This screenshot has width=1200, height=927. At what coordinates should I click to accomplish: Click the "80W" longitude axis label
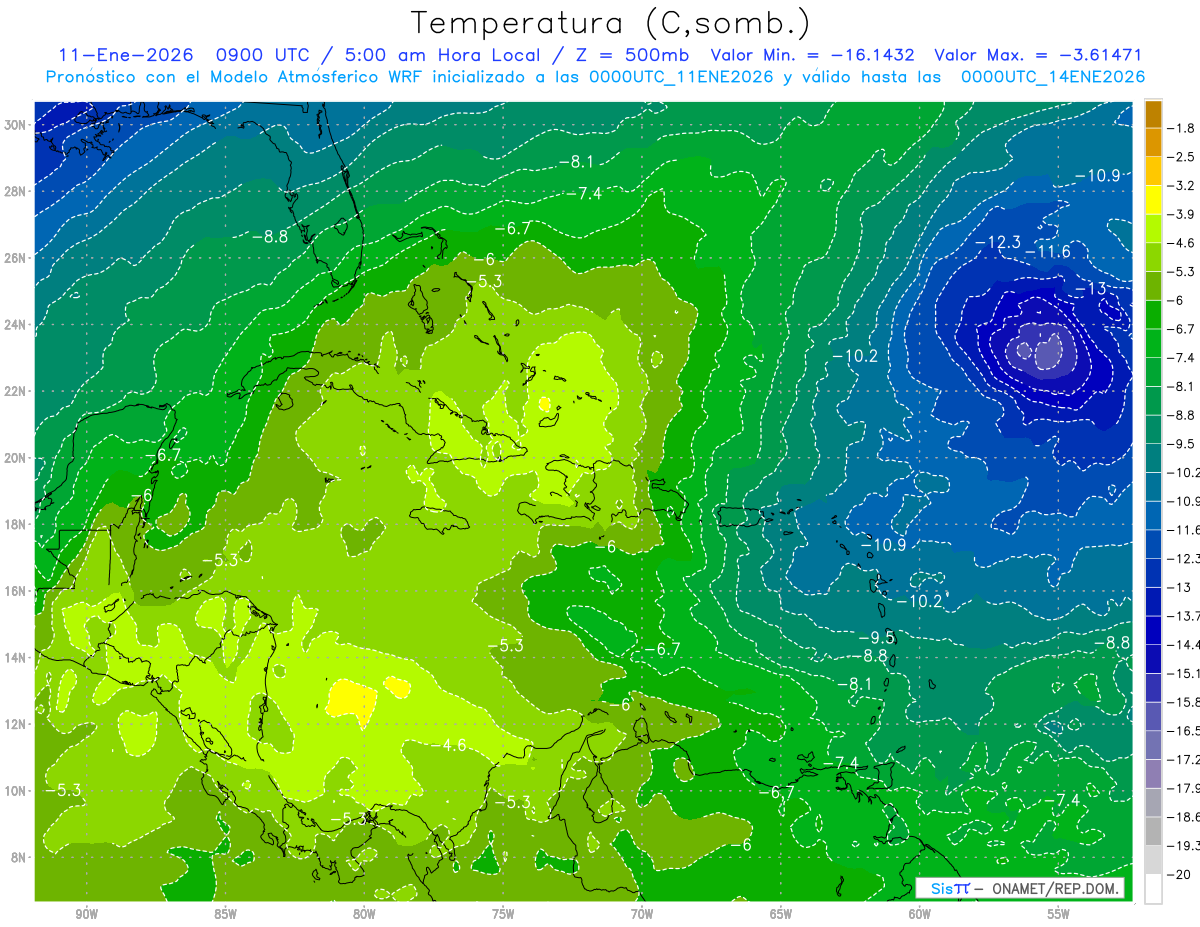point(364,914)
